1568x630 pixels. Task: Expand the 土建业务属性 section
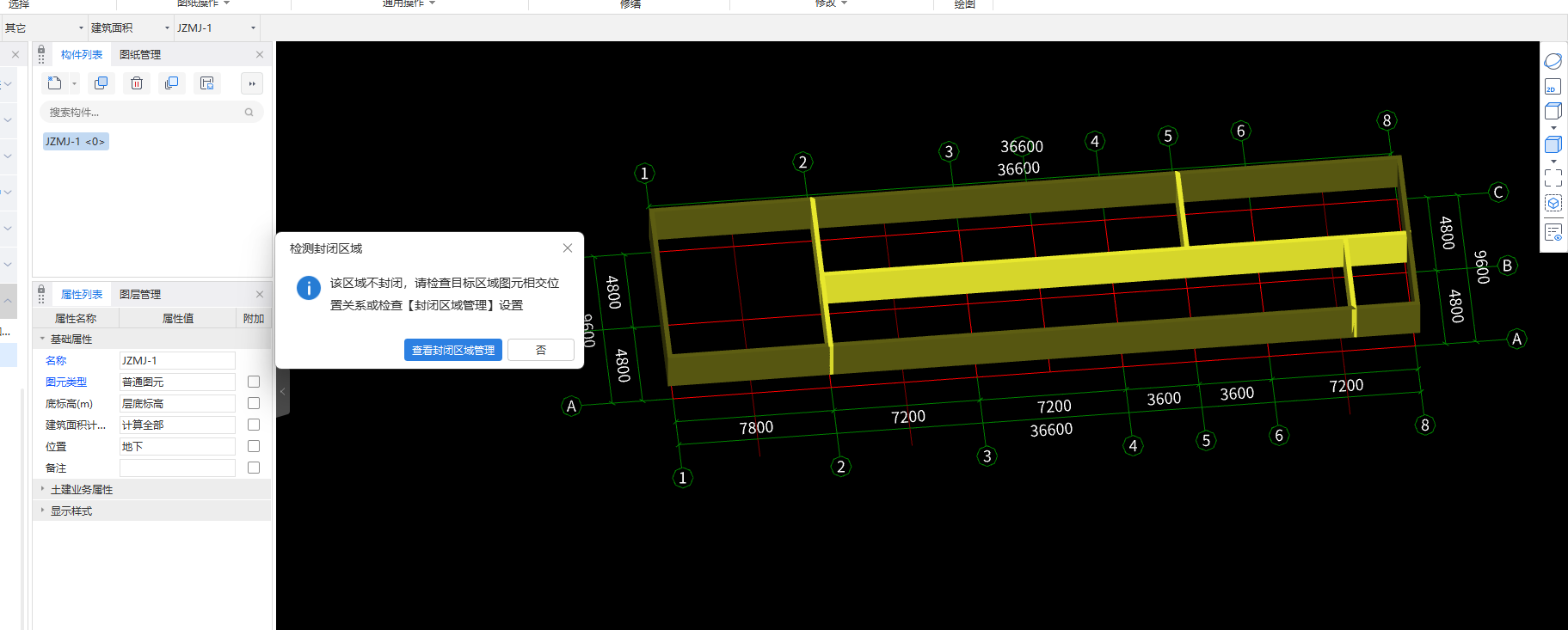[x=42, y=489]
